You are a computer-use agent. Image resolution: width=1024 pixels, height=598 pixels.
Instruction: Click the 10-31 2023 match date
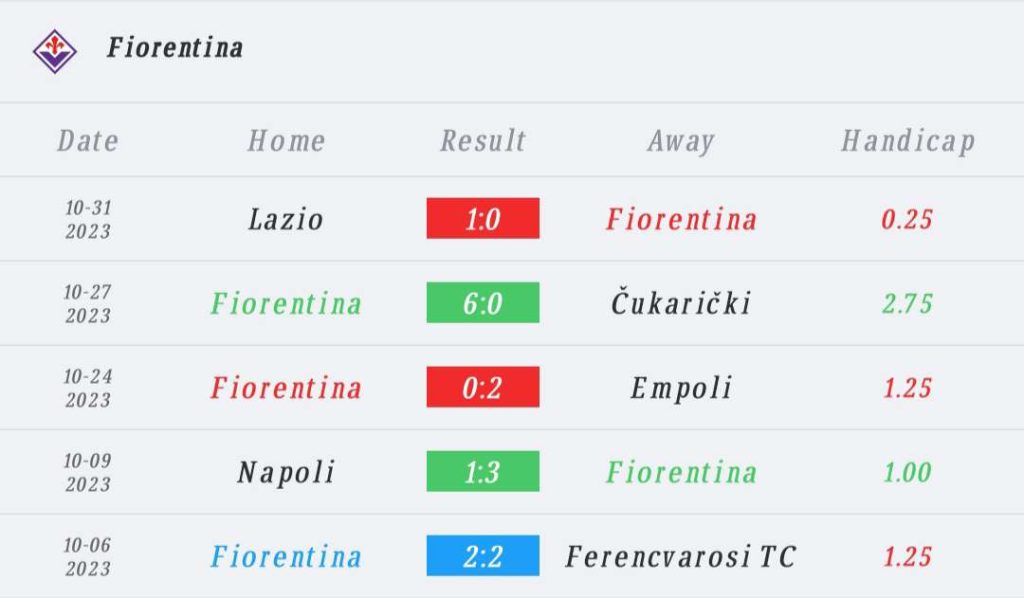(x=88, y=219)
